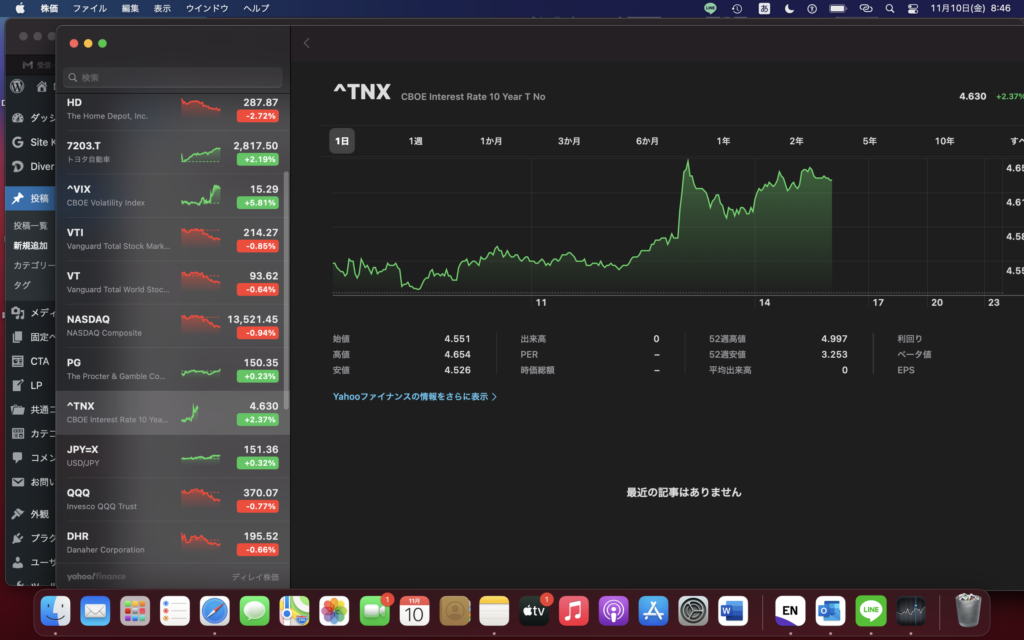
Task: Select the JPY=X row in watchlist
Action: pyautogui.click(x=172, y=456)
